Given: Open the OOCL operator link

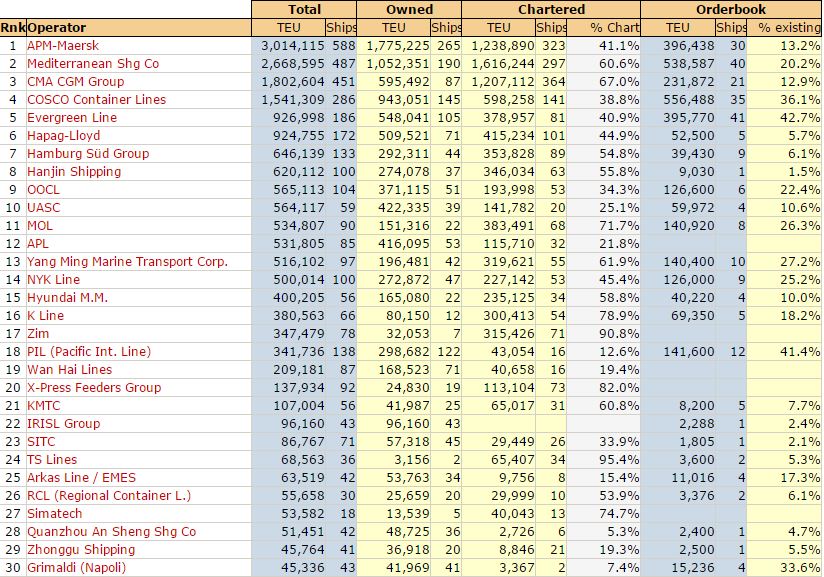Looking at the screenshot, I should tap(44, 190).
